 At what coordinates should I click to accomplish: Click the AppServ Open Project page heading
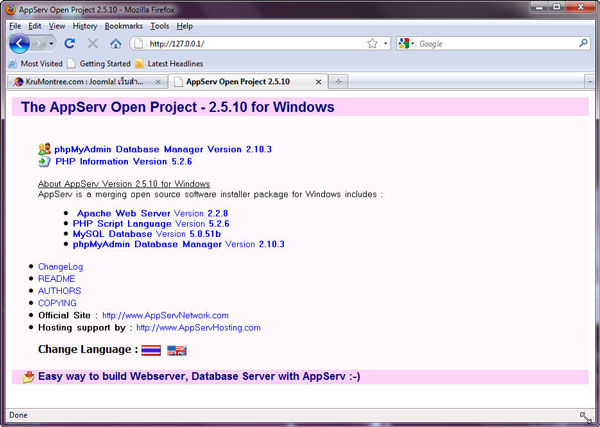[x=178, y=107]
